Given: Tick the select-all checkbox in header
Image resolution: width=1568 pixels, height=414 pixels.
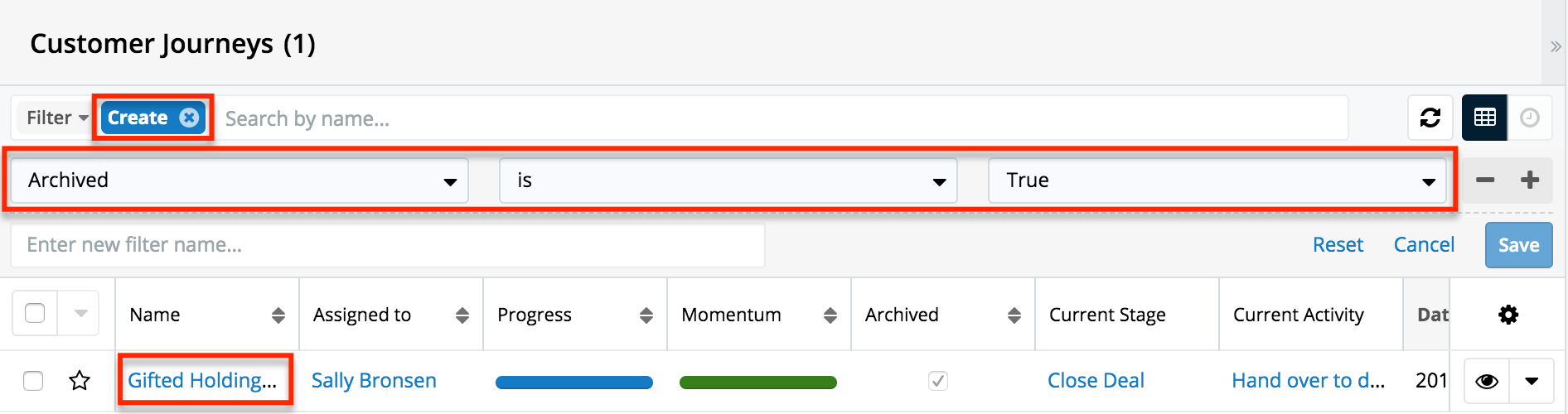Looking at the screenshot, I should point(35,314).
